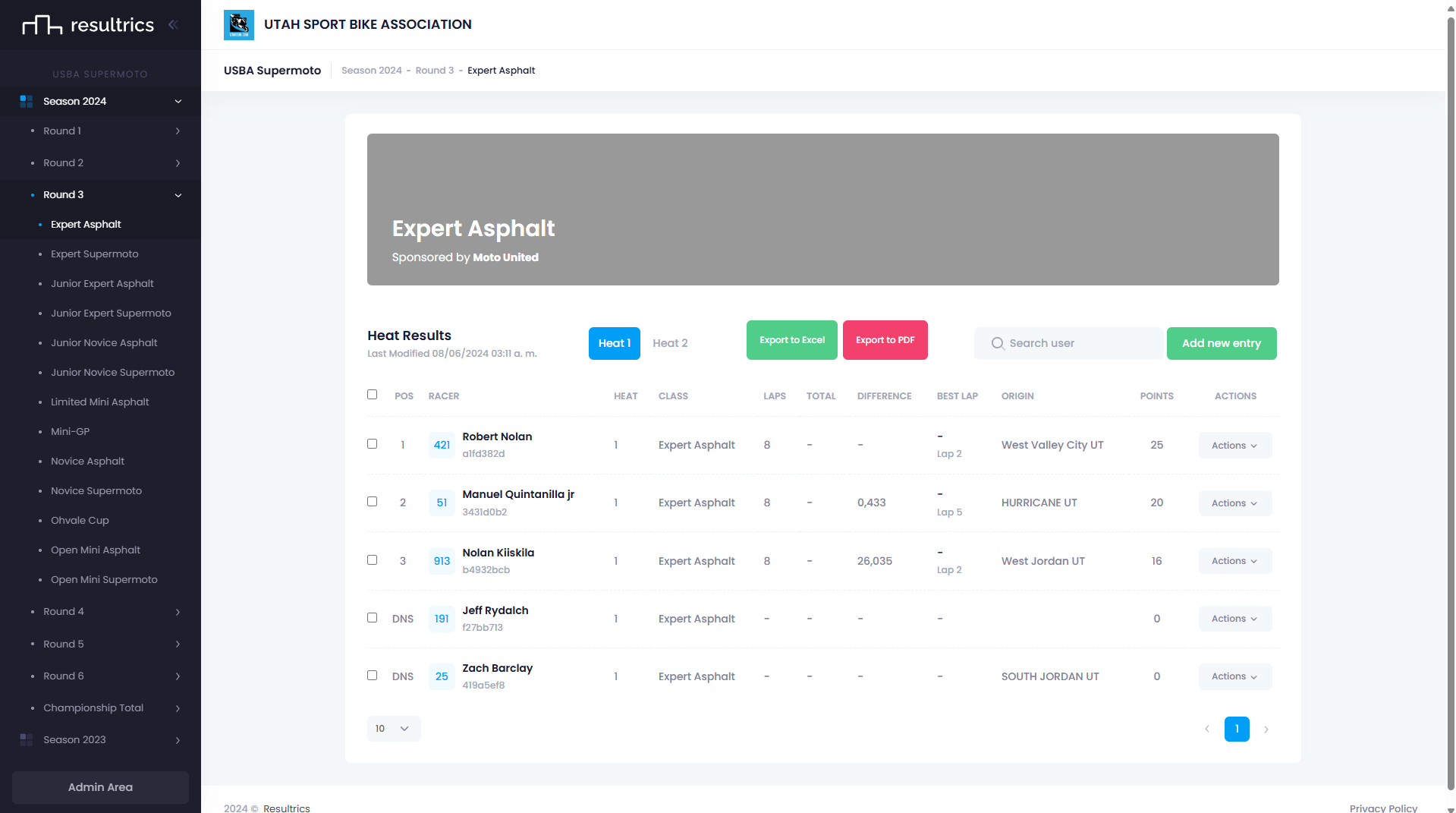This screenshot has height=813, width=1456.
Task: Open the rows-per-page dropdown
Action: point(393,729)
